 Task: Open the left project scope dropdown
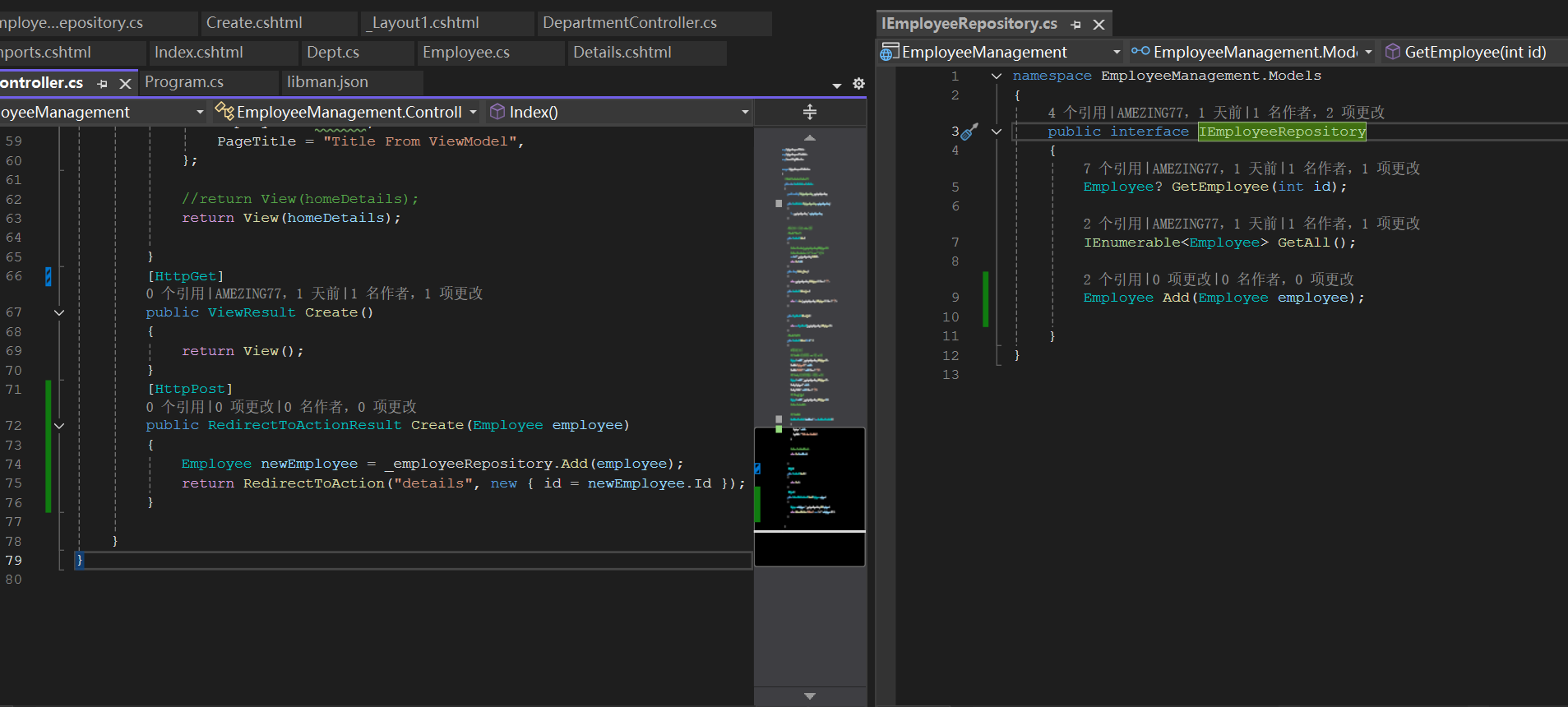[200, 112]
